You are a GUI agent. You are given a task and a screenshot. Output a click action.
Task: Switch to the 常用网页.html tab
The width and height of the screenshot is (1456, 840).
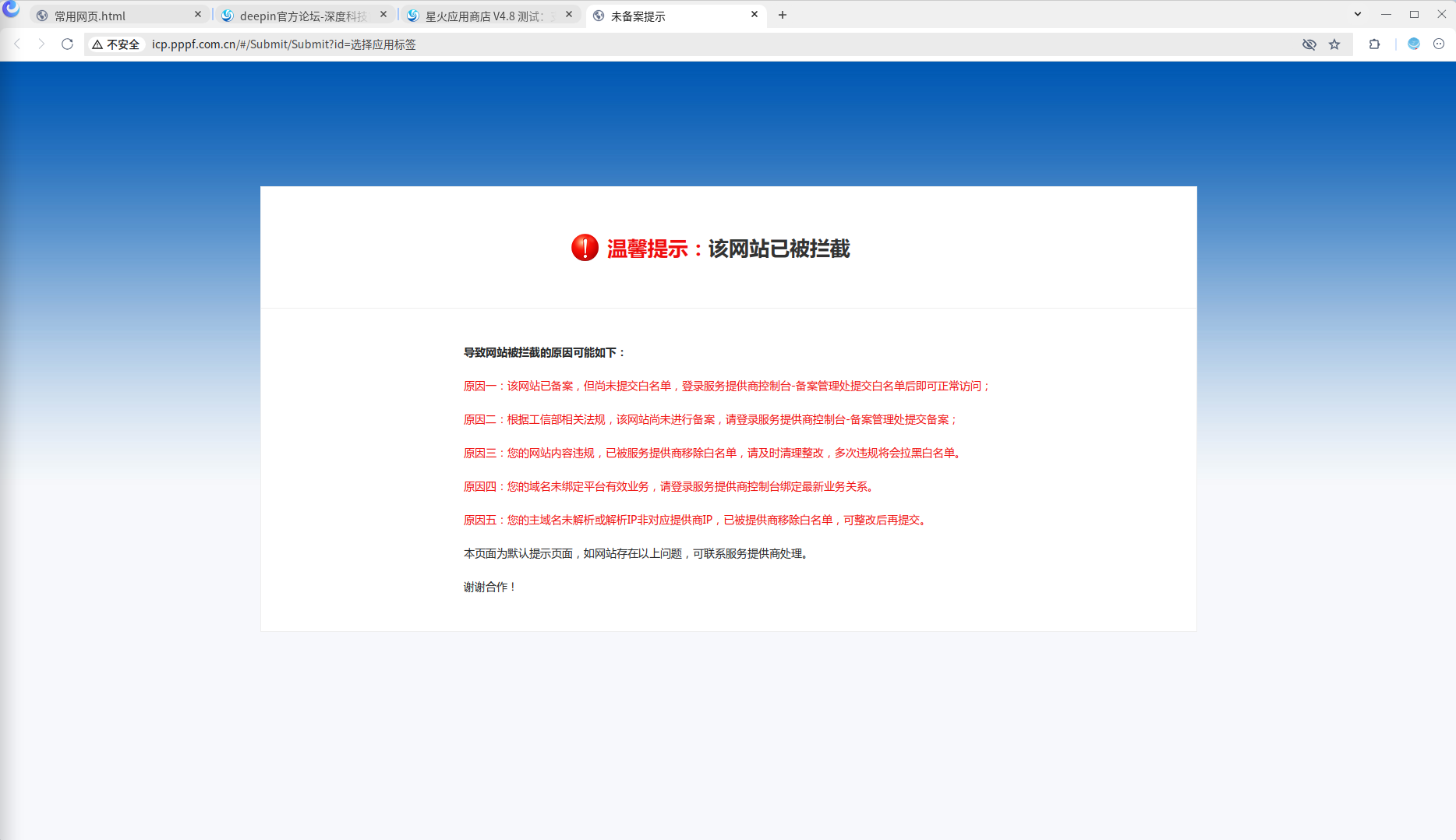119,16
